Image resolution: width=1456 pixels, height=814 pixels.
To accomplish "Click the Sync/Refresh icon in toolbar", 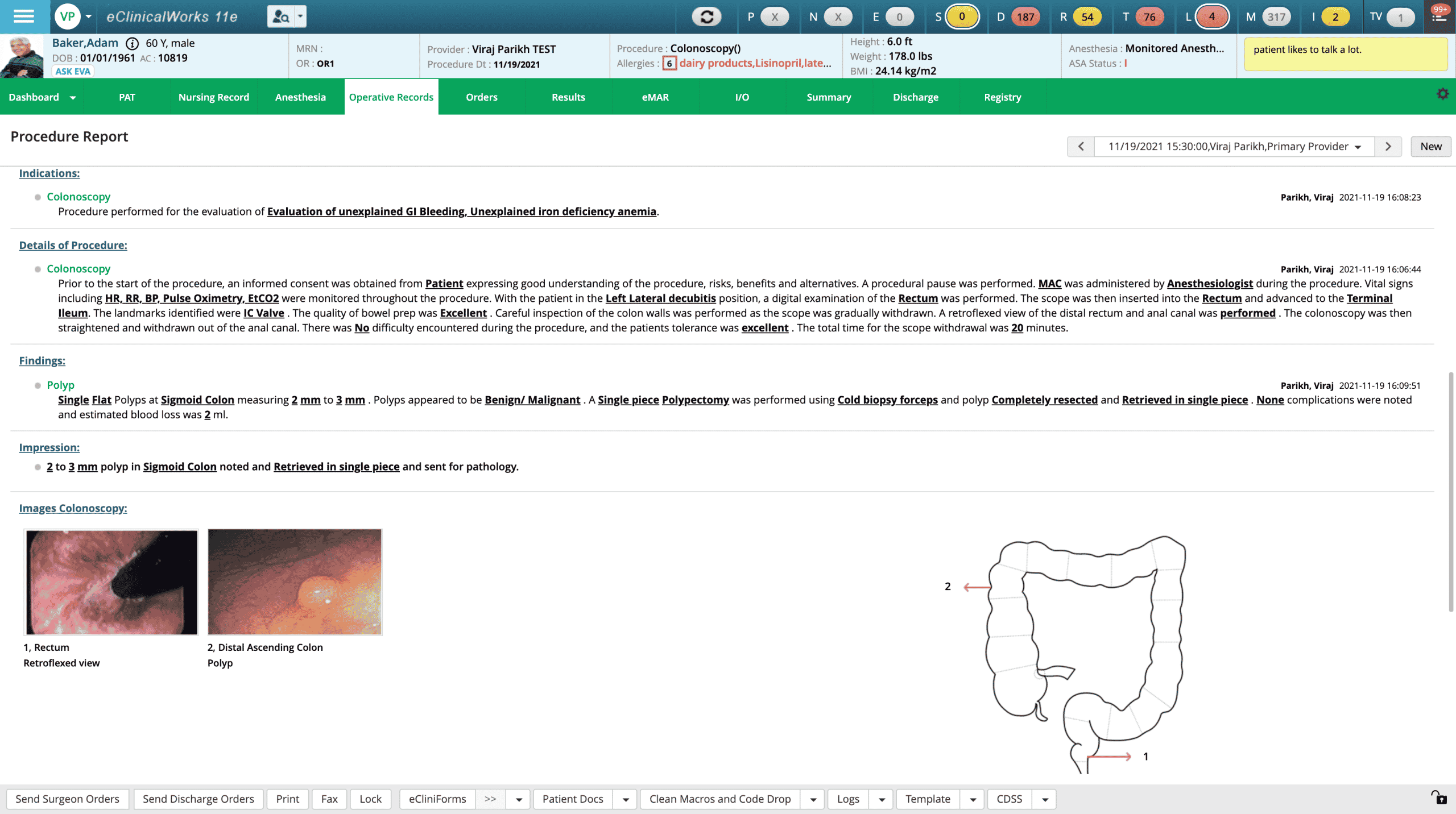I will 706,16.
